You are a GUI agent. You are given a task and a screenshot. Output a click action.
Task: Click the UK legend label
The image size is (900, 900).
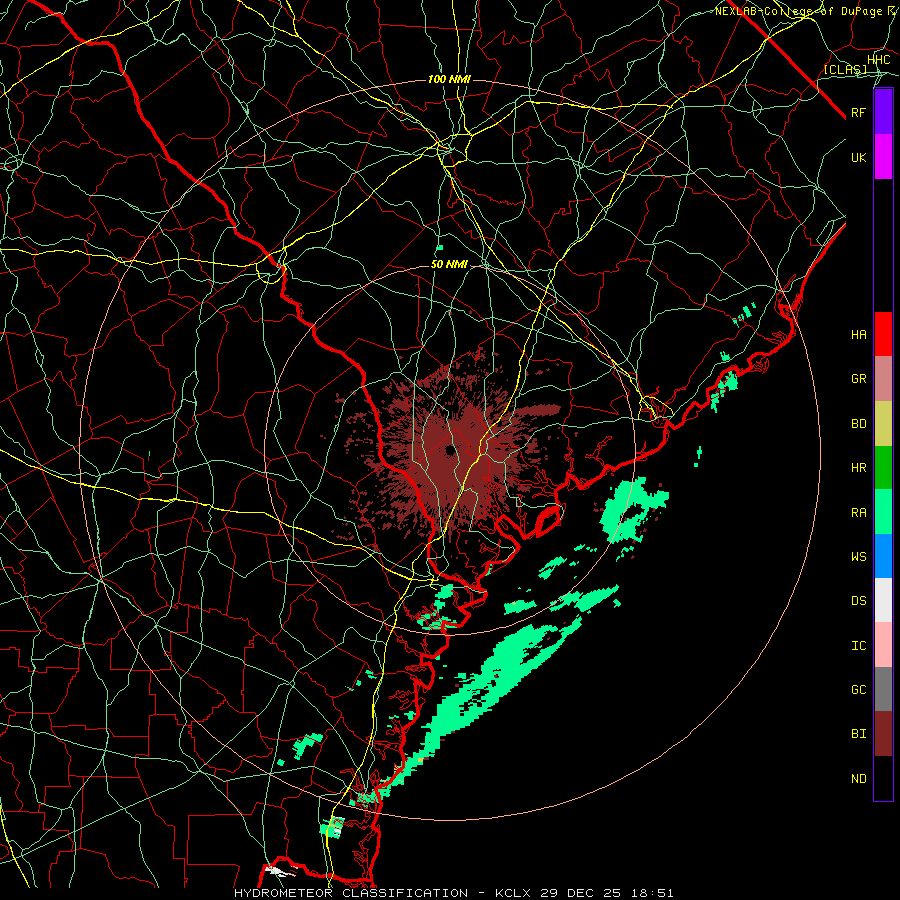(859, 157)
